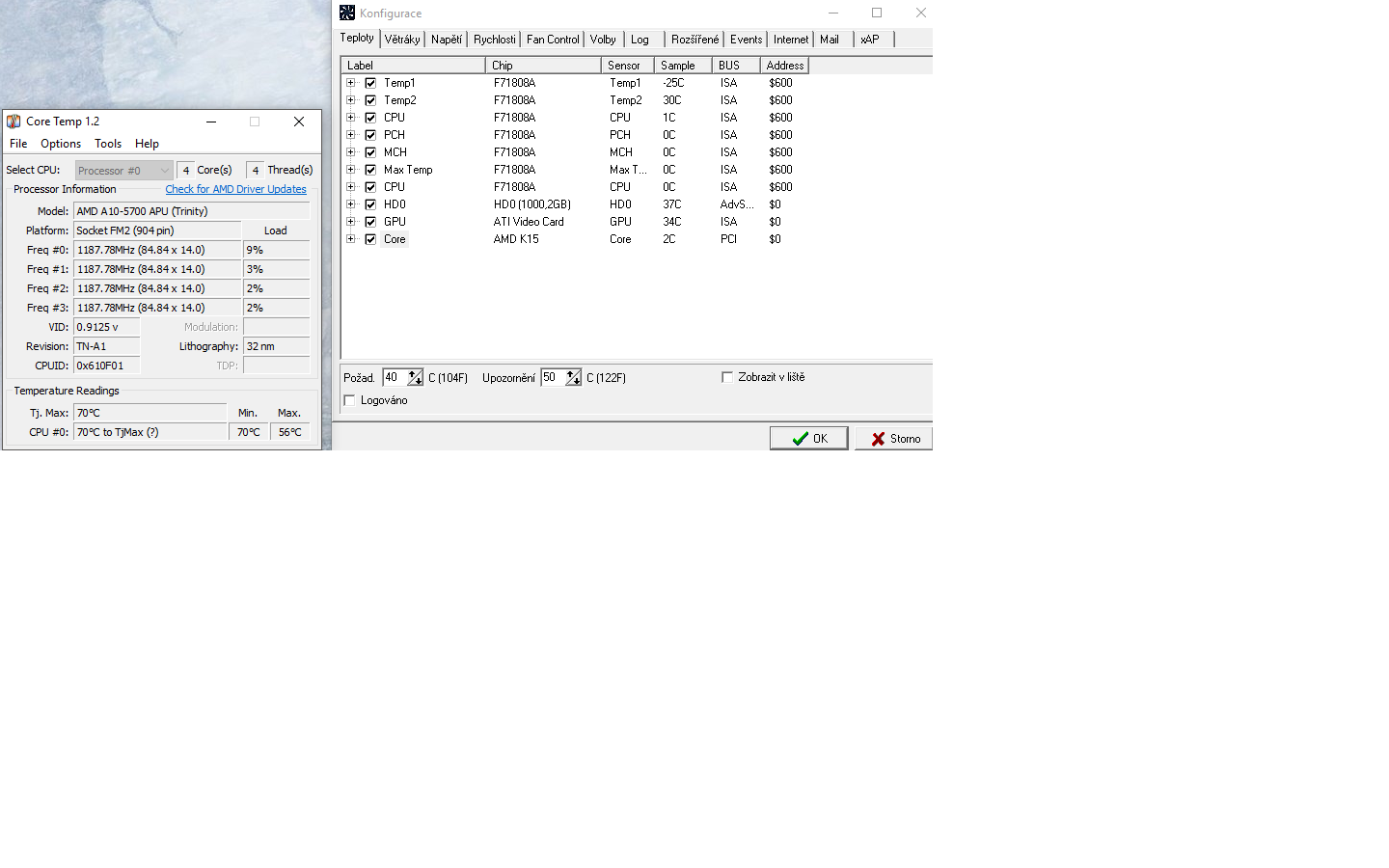This screenshot has width=1389, height=868.
Task: Uncheck the Temp2 sensor checkbox
Action: point(370,100)
